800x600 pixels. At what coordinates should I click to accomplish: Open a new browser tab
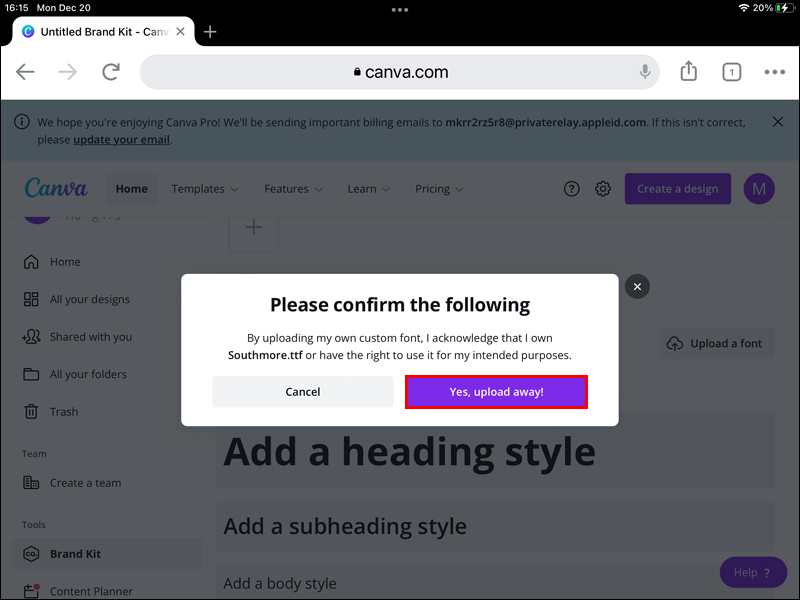click(210, 31)
